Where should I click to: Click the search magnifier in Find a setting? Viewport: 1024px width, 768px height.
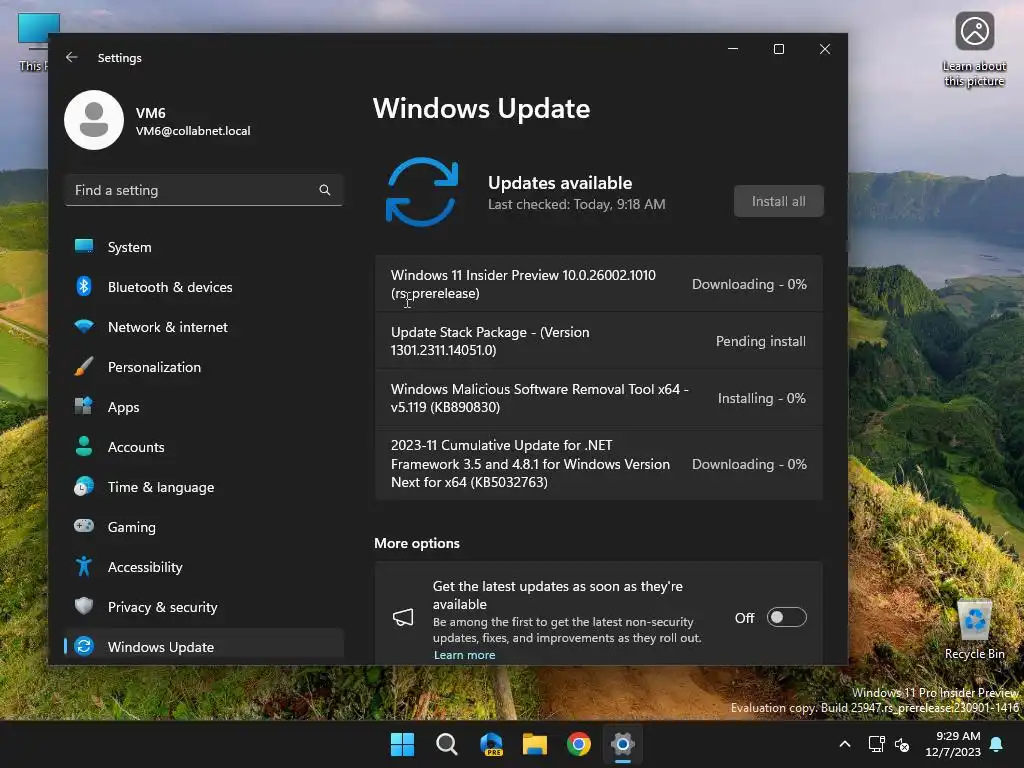325,190
